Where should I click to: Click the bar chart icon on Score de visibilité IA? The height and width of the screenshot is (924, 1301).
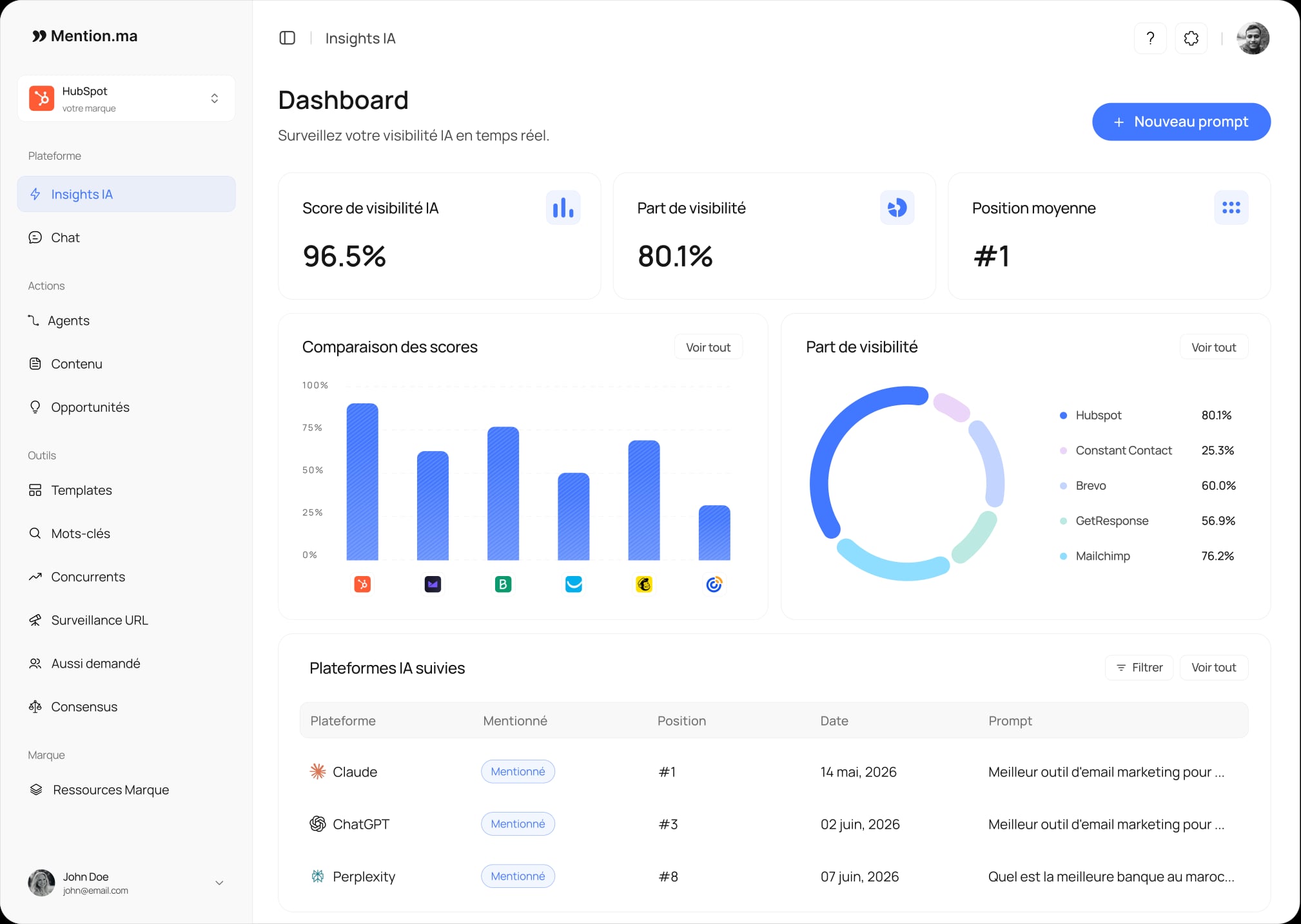tap(563, 207)
